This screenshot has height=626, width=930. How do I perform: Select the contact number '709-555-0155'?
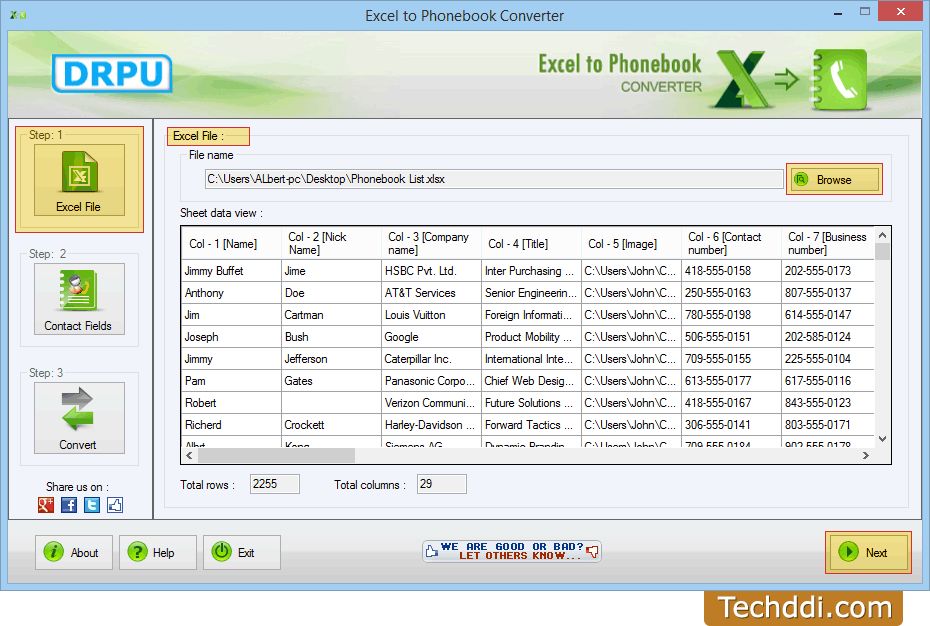731,359
